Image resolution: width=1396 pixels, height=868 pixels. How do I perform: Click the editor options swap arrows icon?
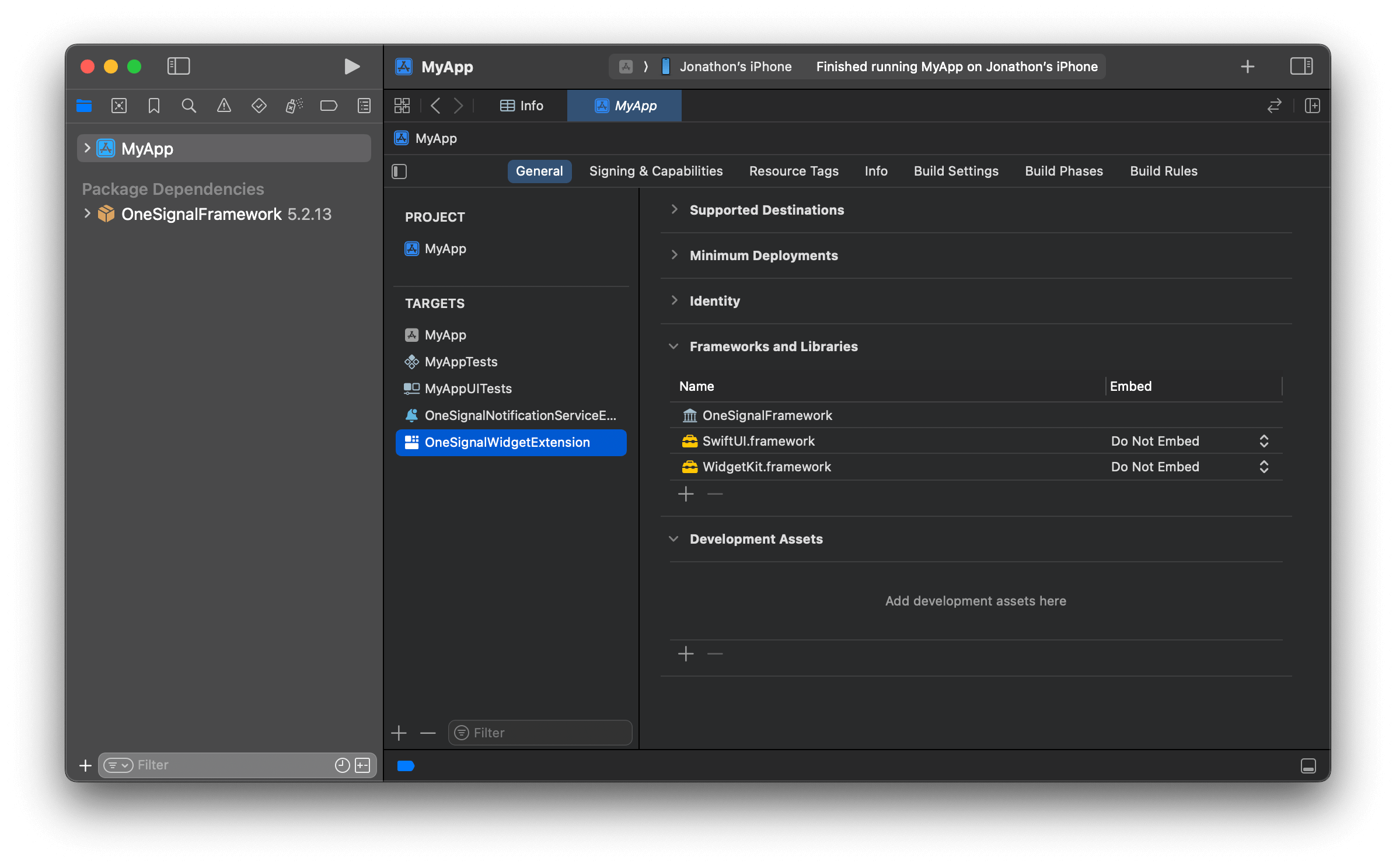click(1275, 106)
